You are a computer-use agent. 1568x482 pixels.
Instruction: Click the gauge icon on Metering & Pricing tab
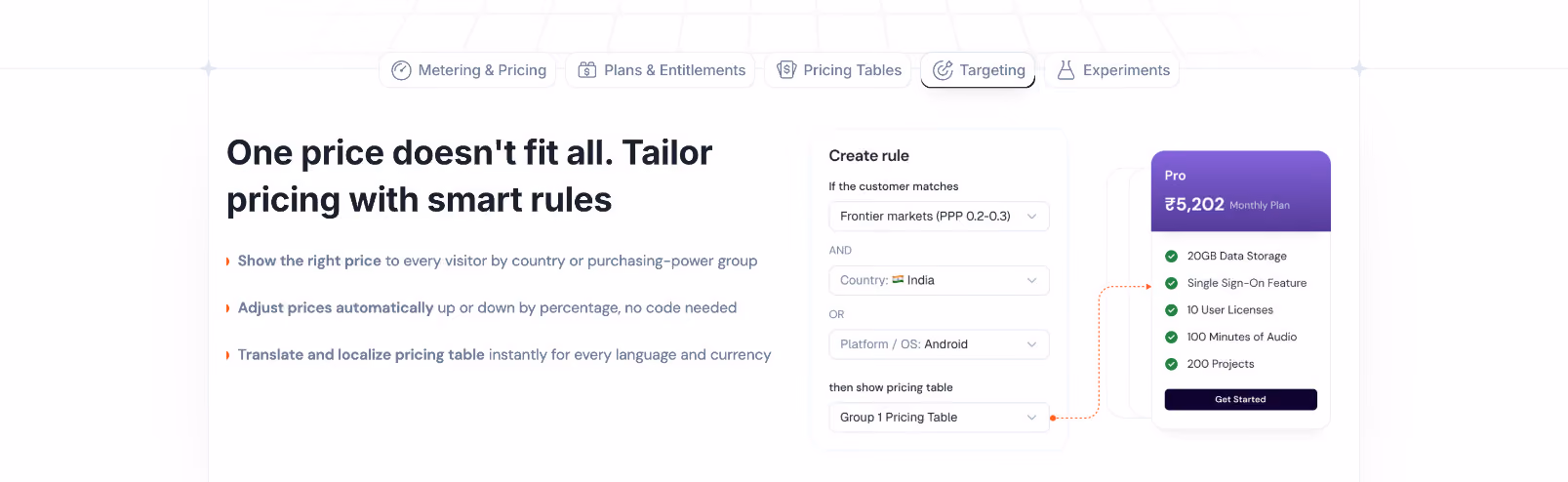[x=401, y=70]
